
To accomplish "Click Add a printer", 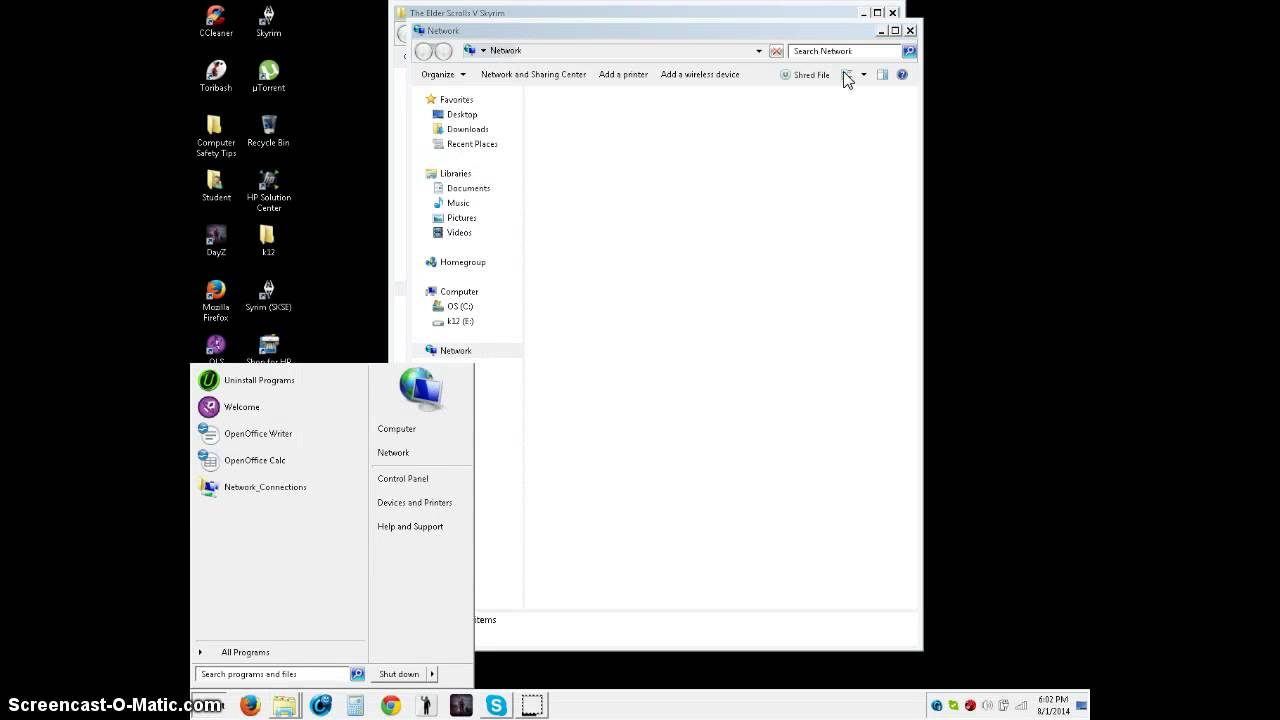I will pyautogui.click(x=623, y=75).
